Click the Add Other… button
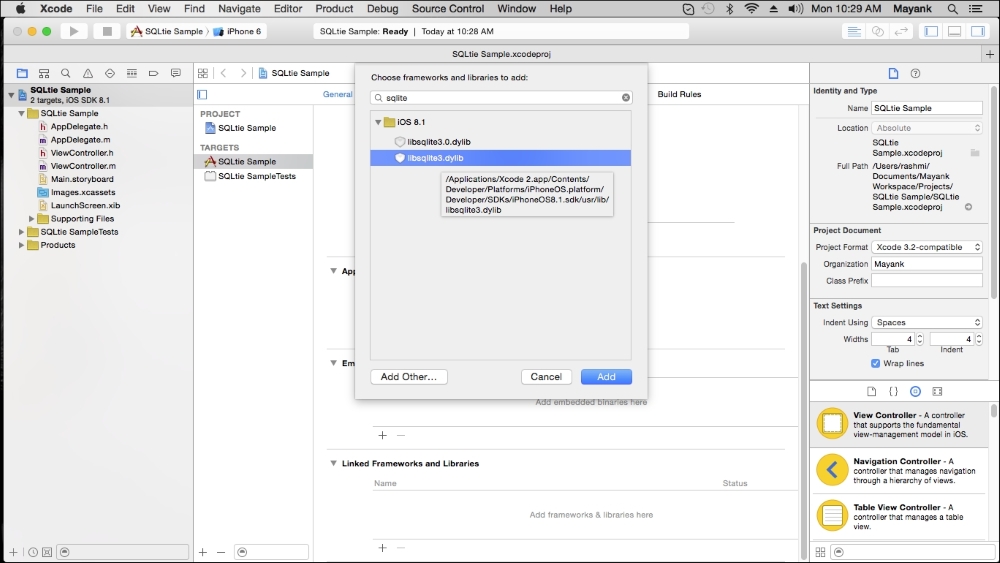Screen dimensions: 1000x563 [409, 377]
